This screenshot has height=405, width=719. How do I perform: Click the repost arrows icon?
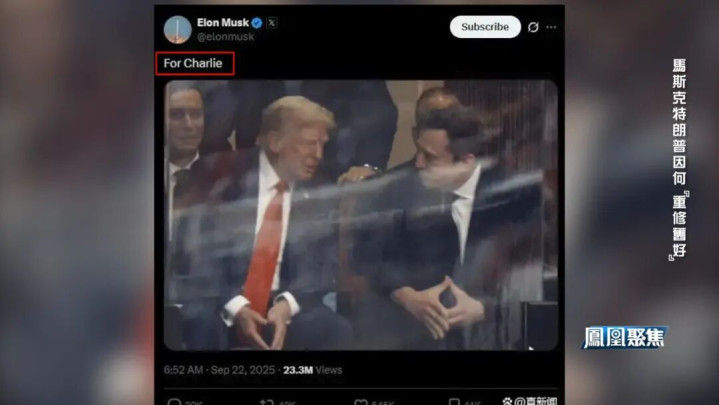point(266,402)
